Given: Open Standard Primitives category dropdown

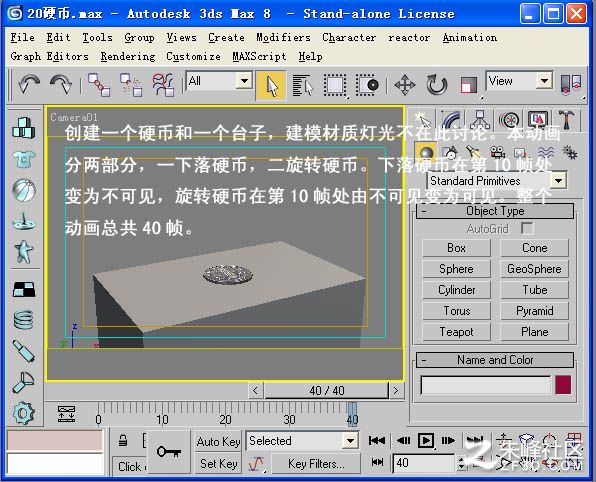Looking at the screenshot, I should 559,181.
